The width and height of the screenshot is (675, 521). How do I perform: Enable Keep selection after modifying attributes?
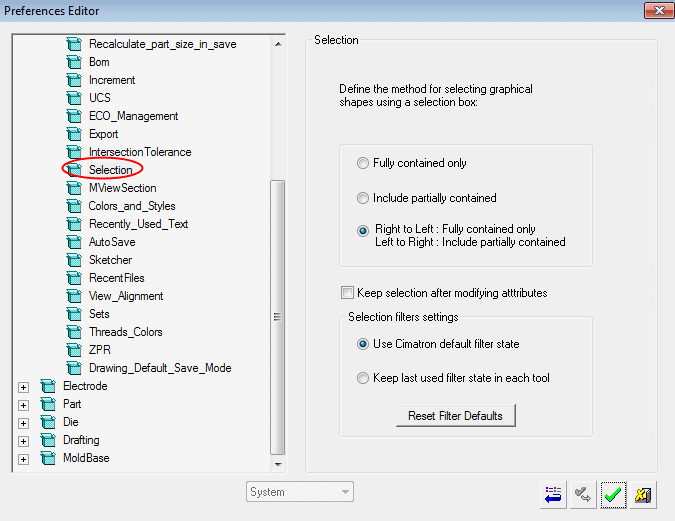point(347,293)
